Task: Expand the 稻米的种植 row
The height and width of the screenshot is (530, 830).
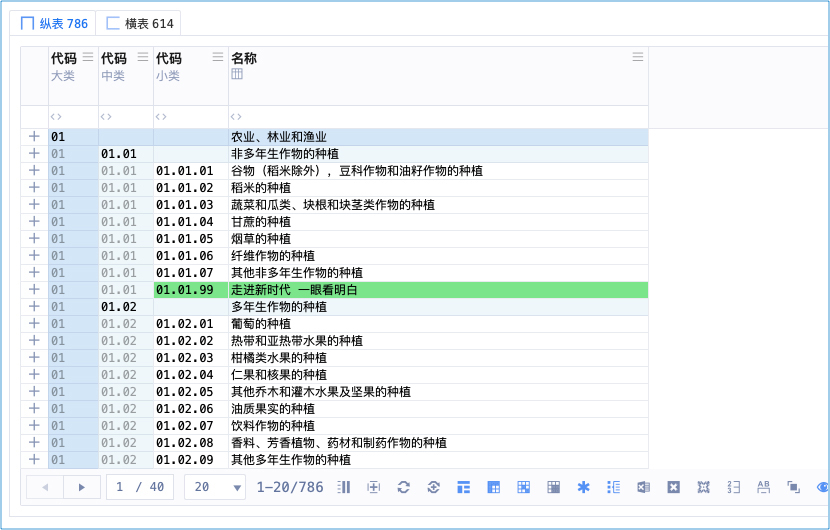Action: [34, 187]
